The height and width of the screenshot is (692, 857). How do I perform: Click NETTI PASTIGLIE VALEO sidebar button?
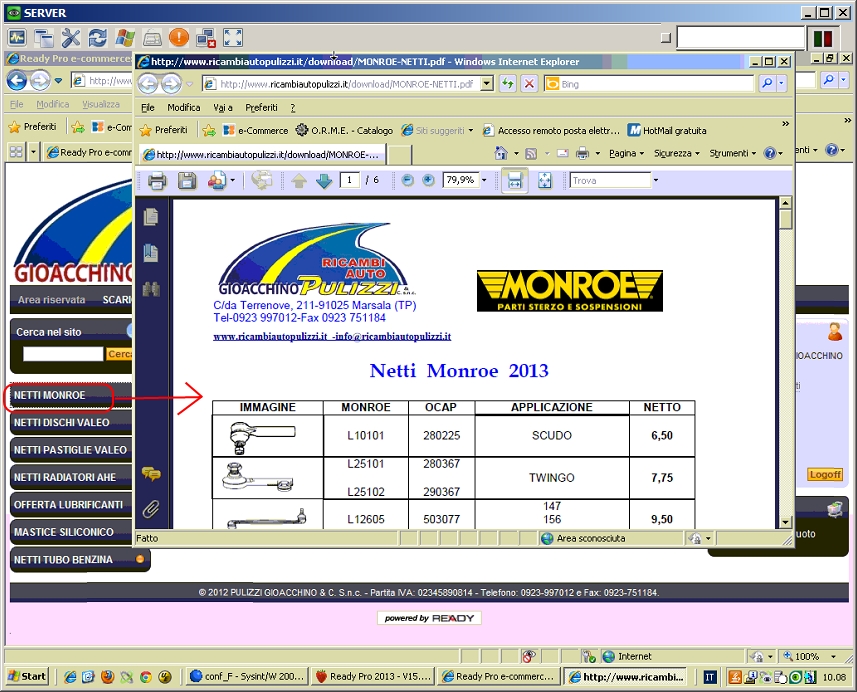[71, 450]
